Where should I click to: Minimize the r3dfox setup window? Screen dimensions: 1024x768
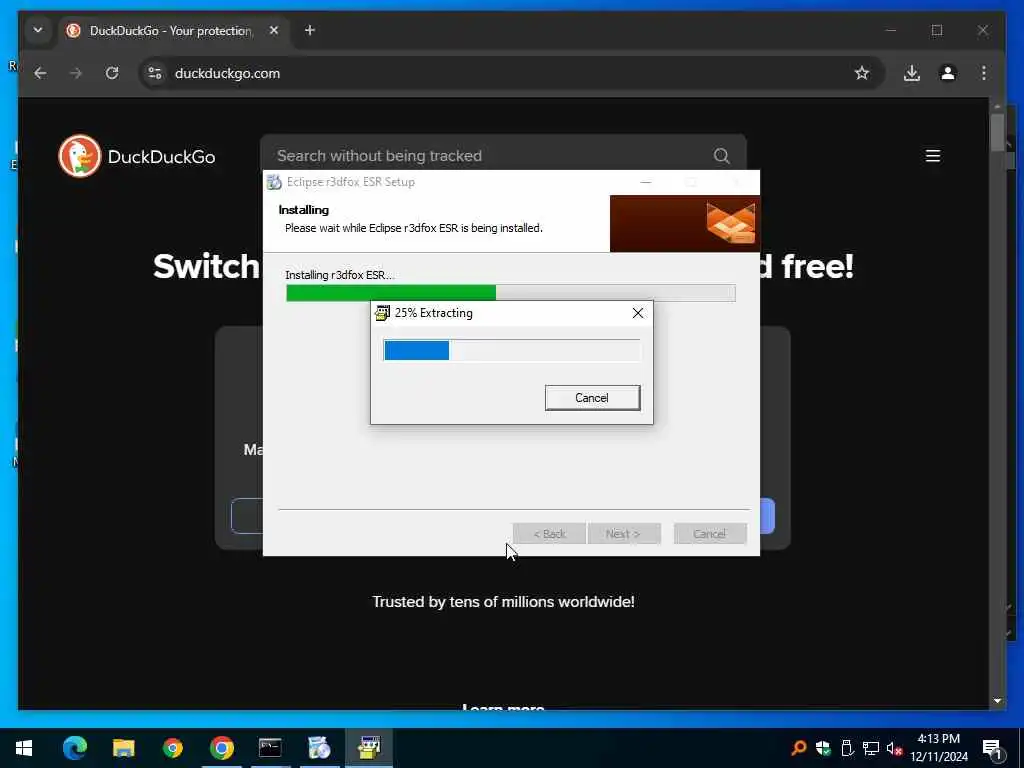pos(645,182)
